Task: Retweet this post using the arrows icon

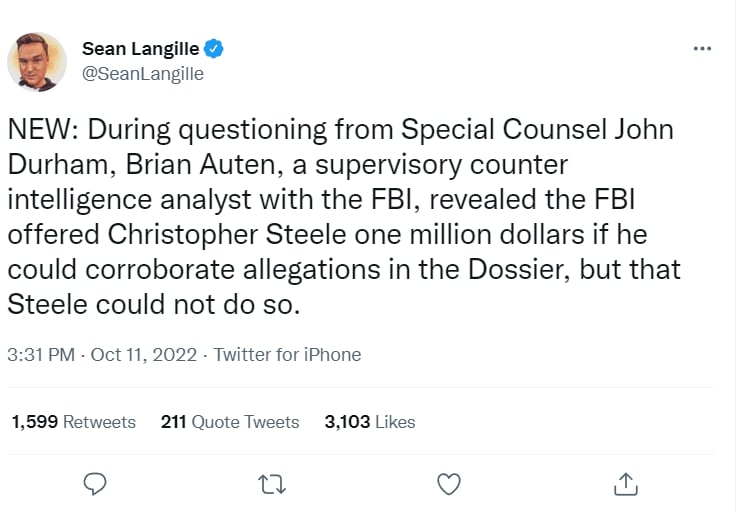Action: [272, 484]
